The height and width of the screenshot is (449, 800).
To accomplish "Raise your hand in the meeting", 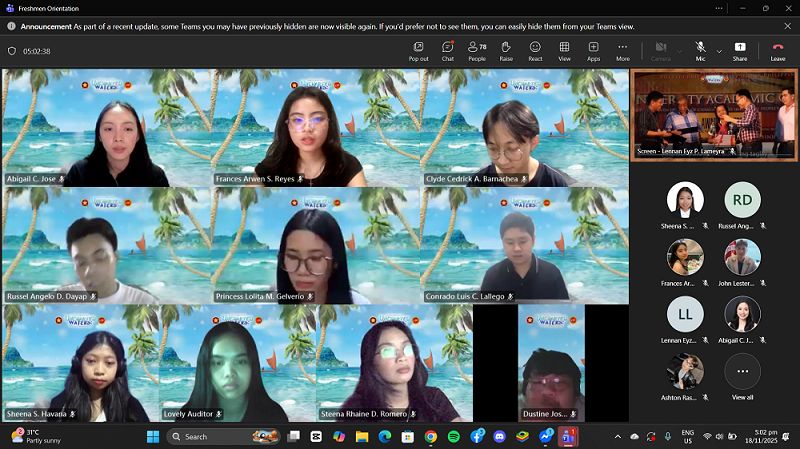I will (506, 50).
